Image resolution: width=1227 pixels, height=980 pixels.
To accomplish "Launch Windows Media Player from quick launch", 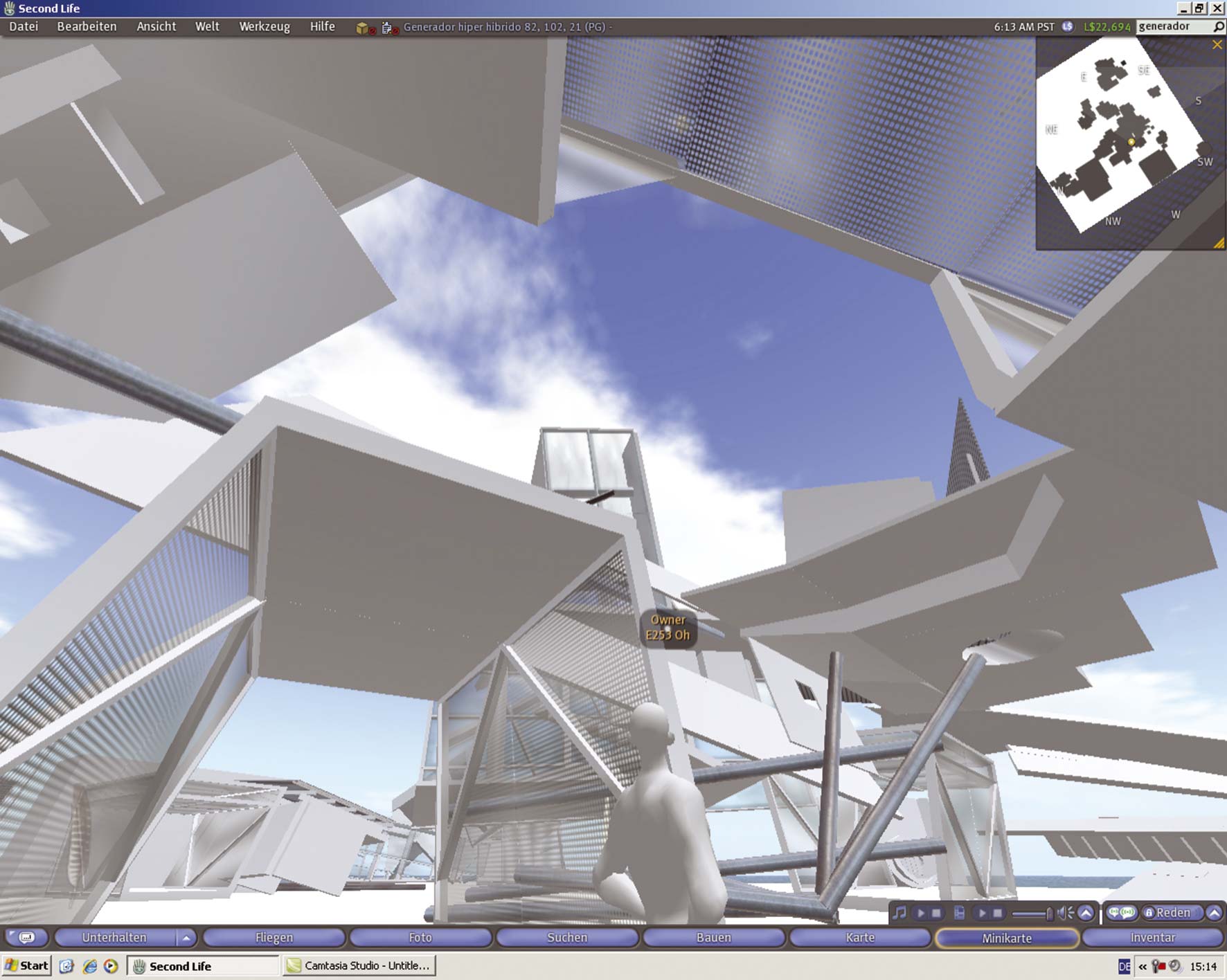I will 111,966.
